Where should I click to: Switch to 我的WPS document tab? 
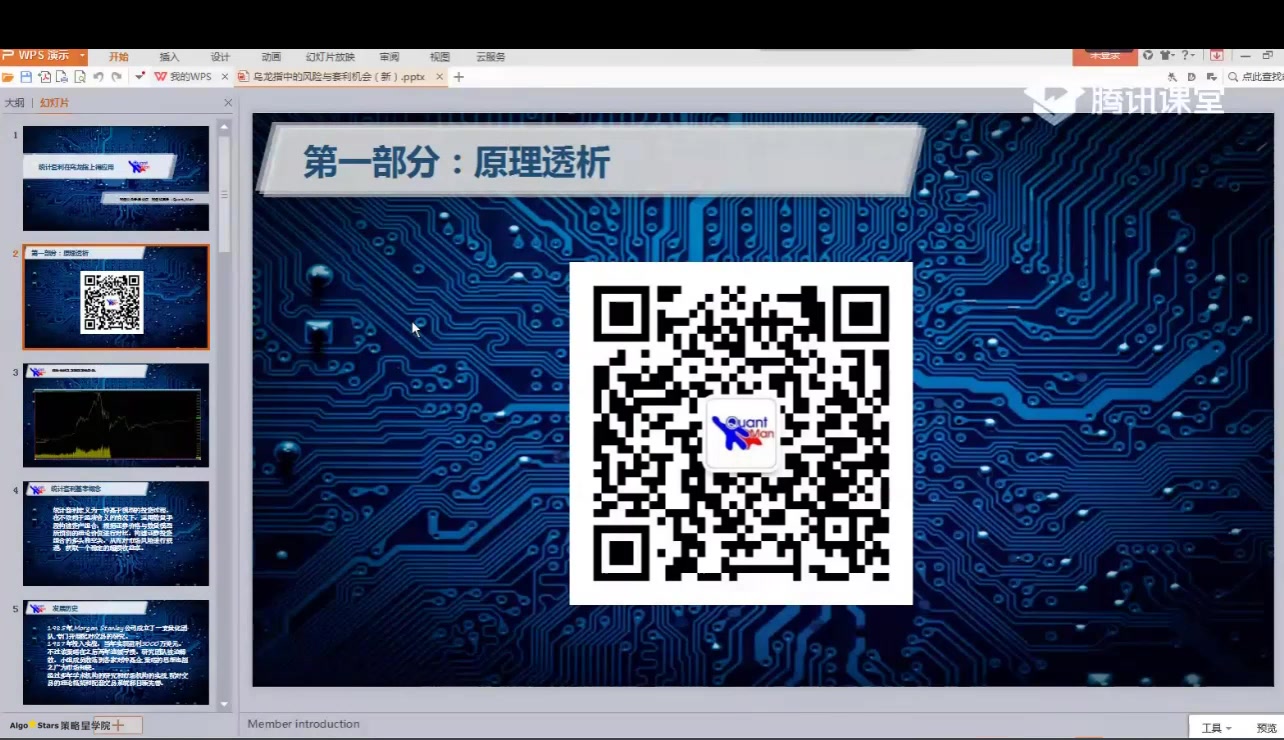tap(190, 77)
